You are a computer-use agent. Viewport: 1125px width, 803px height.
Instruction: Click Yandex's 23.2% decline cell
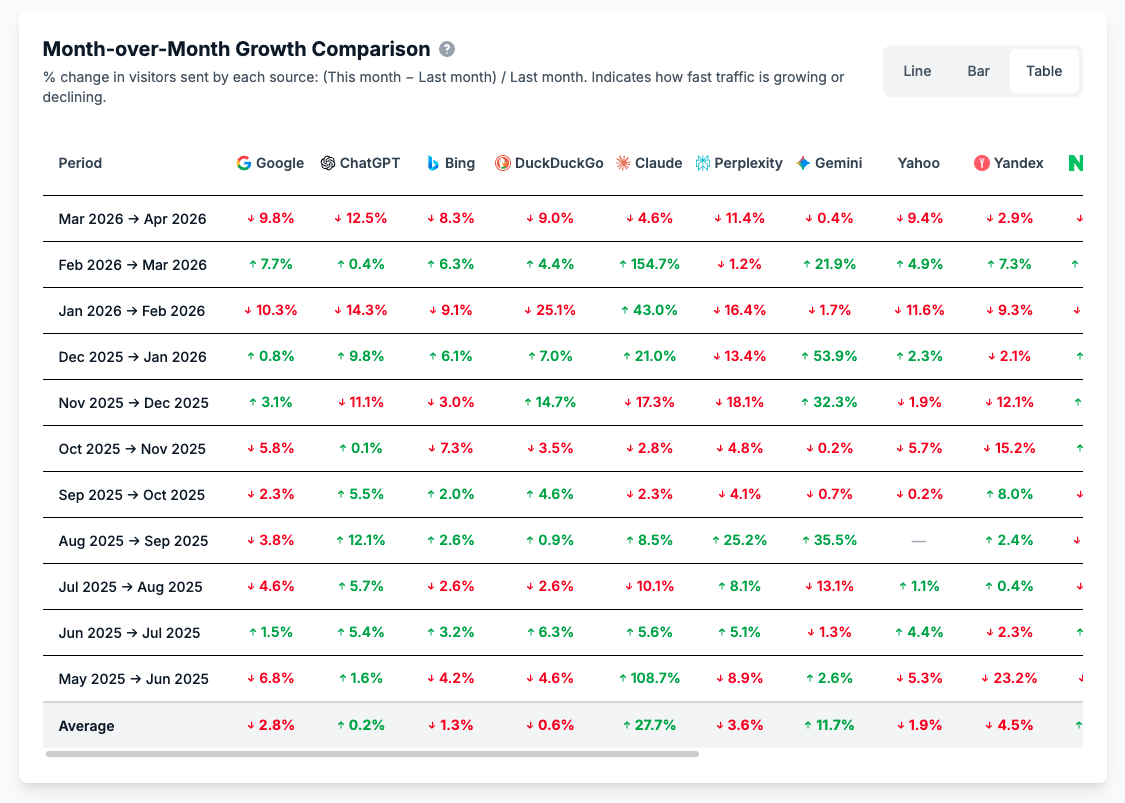coord(1009,677)
